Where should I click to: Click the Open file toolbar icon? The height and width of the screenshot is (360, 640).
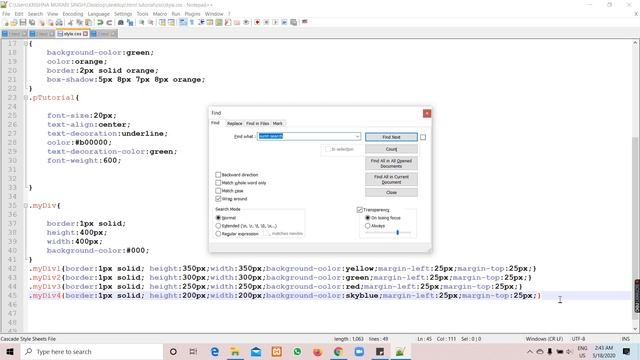(14, 22)
